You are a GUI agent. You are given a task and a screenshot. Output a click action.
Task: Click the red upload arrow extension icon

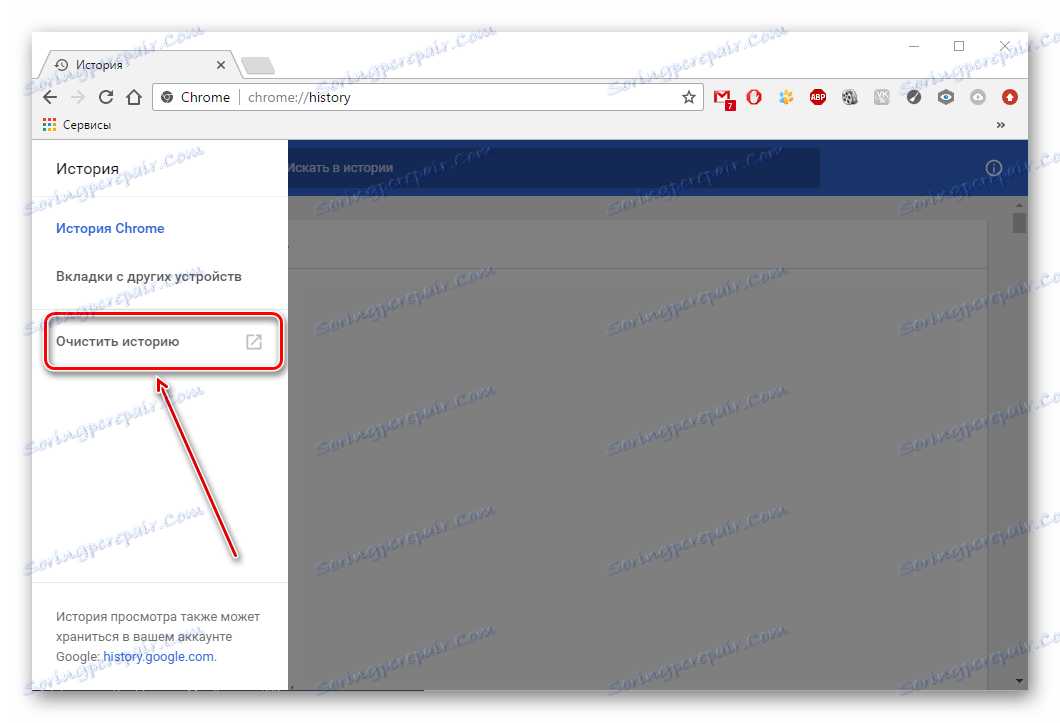(x=1009, y=97)
